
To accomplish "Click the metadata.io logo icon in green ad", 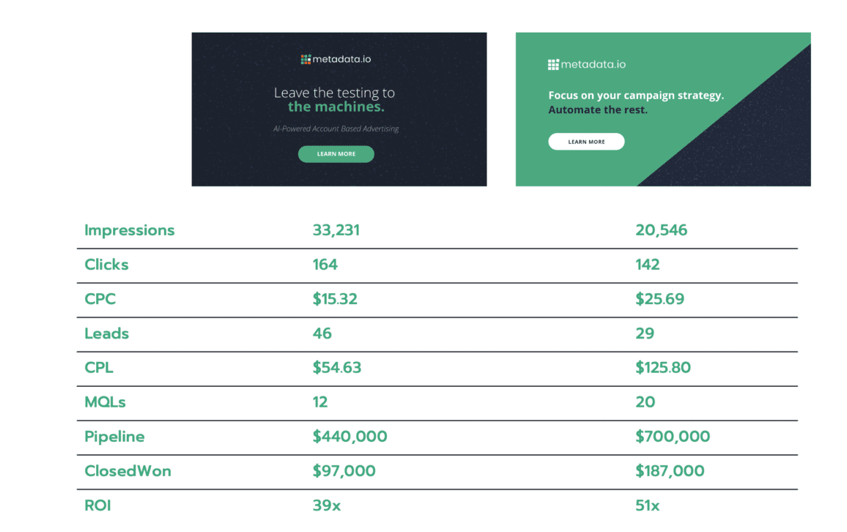I will pos(553,65).
